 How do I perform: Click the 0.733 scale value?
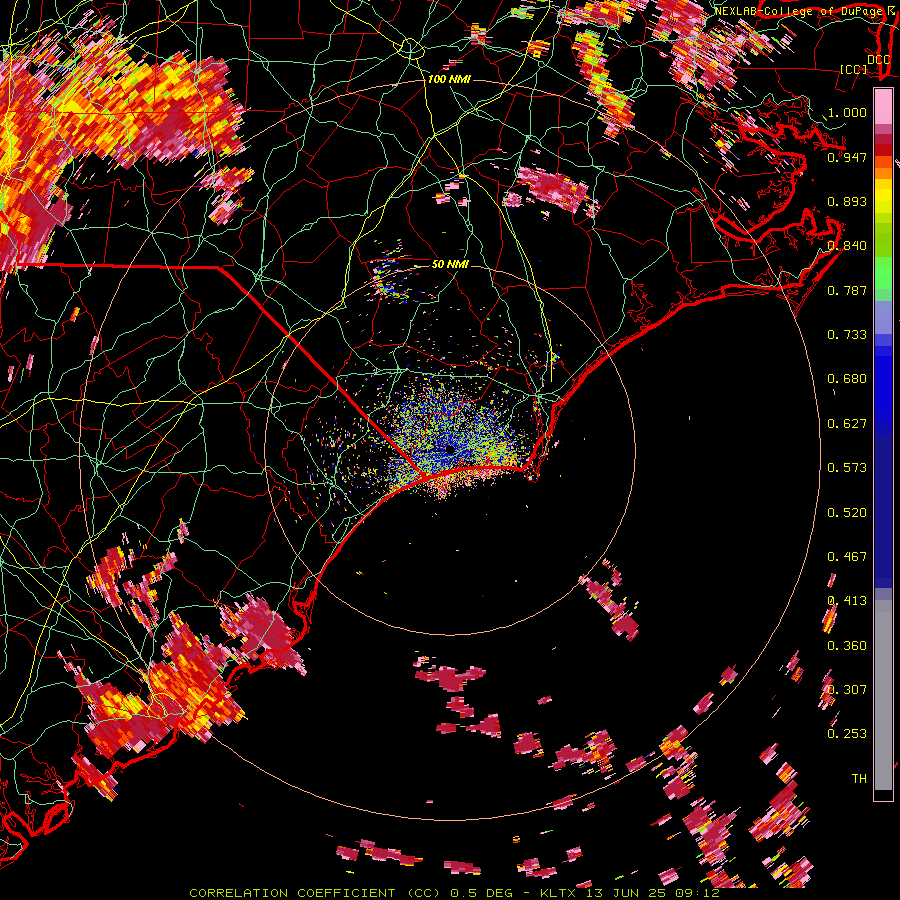(x=847, y=335)
